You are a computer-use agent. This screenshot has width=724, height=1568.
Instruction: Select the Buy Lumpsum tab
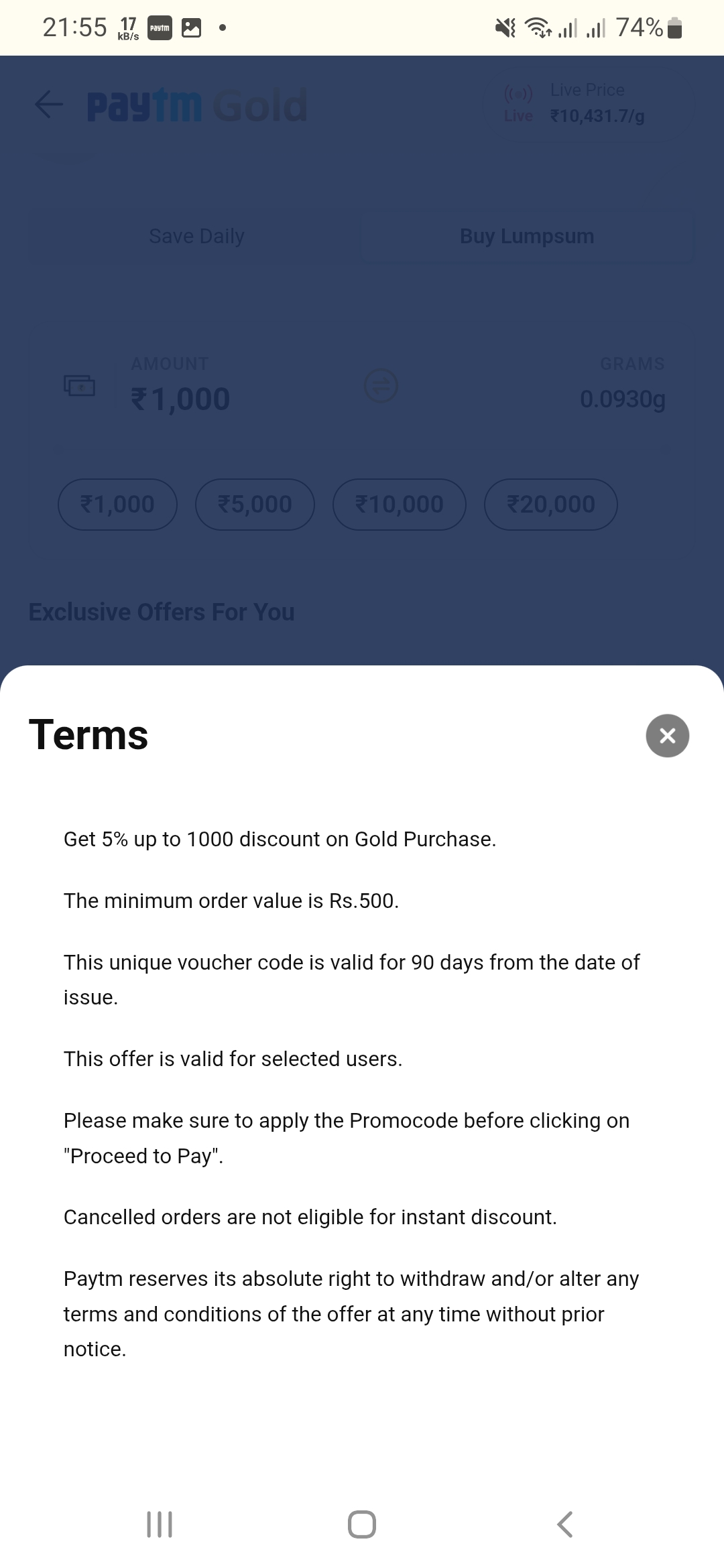(x=526, y=236)
